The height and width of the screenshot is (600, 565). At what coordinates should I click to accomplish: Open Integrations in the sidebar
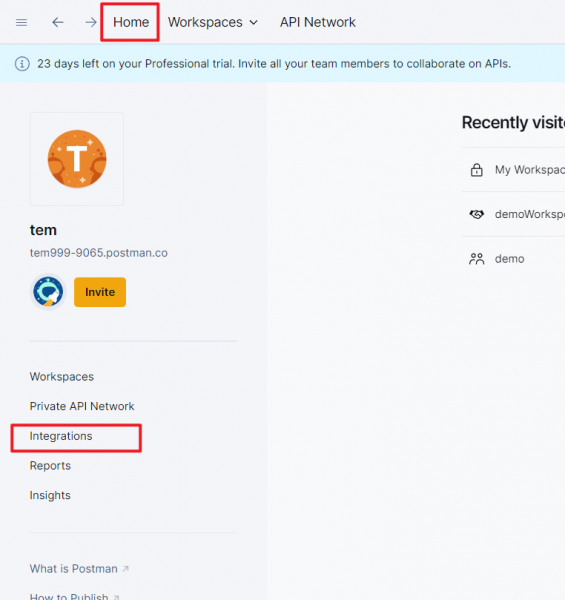click(x=61, y=436)
